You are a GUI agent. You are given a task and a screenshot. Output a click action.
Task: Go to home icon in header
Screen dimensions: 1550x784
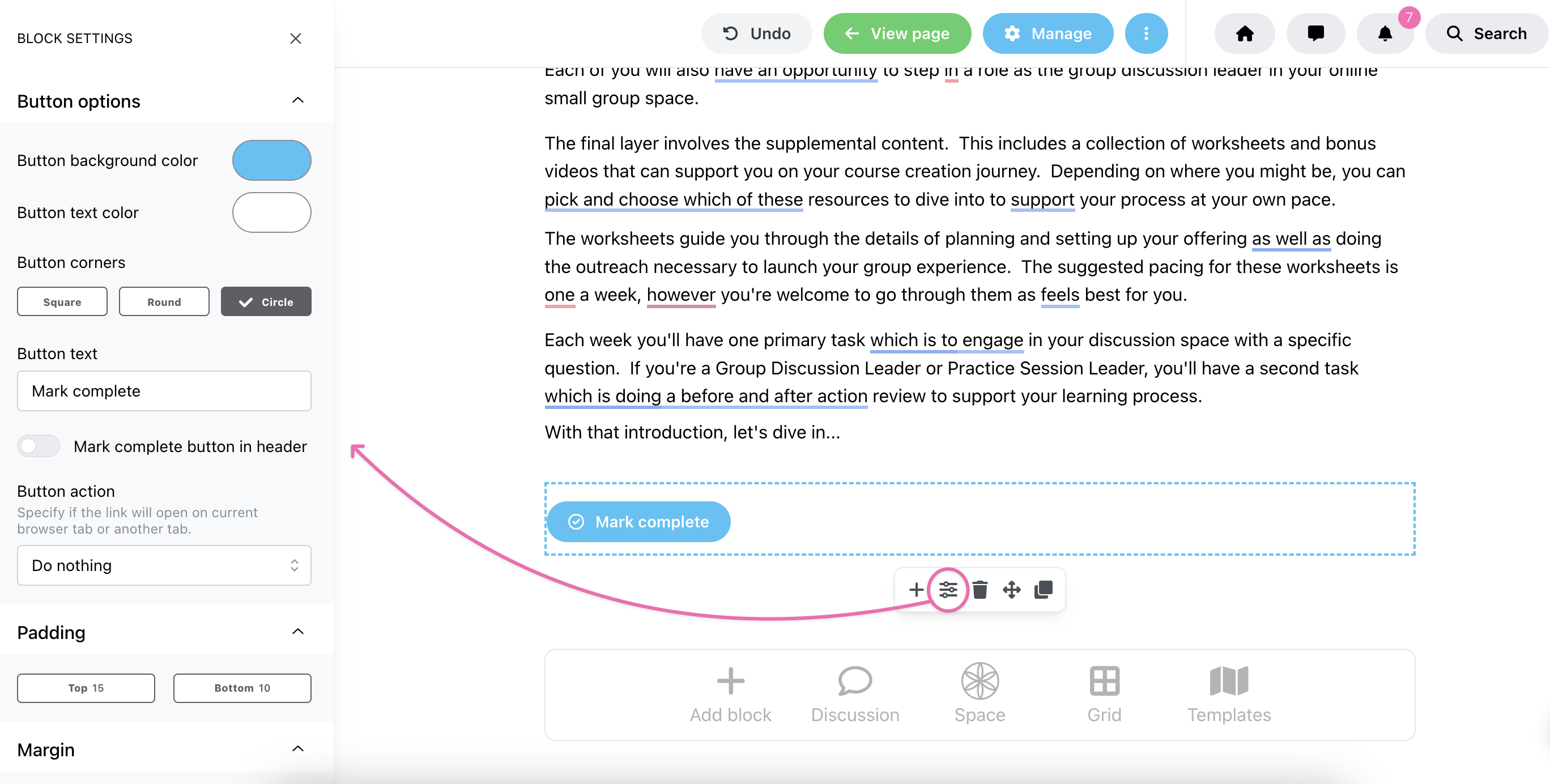tap(1244, 33)
